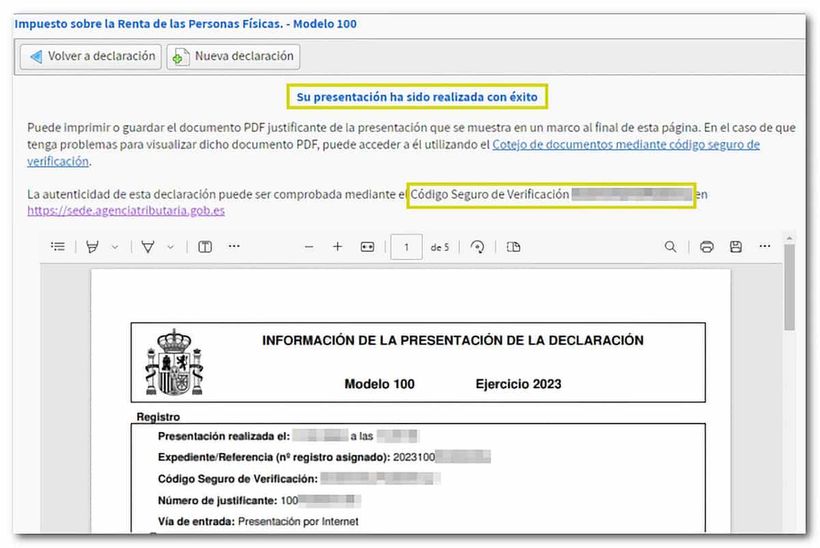Image resolution: width=820 pixels, height=548 pixels.
Task: Click the 'Presentación realizada el:' line
Action: pyautogui.click(x=288, y=436)
